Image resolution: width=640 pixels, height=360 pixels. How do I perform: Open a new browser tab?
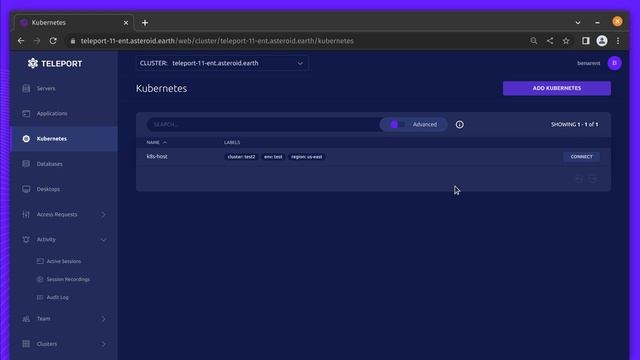coord(145,23)
